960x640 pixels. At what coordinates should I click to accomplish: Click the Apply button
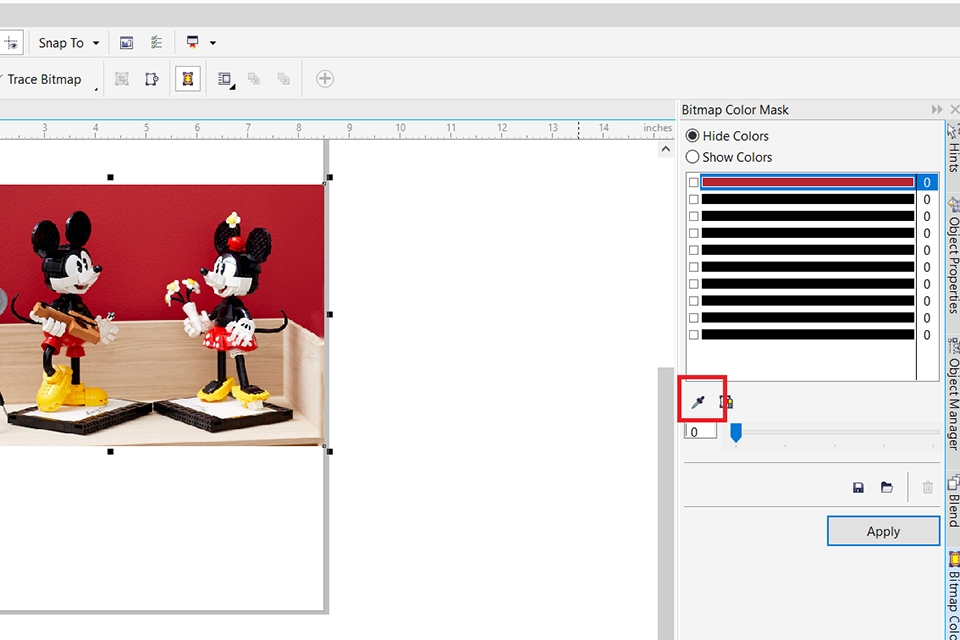[x=883, y=531]
